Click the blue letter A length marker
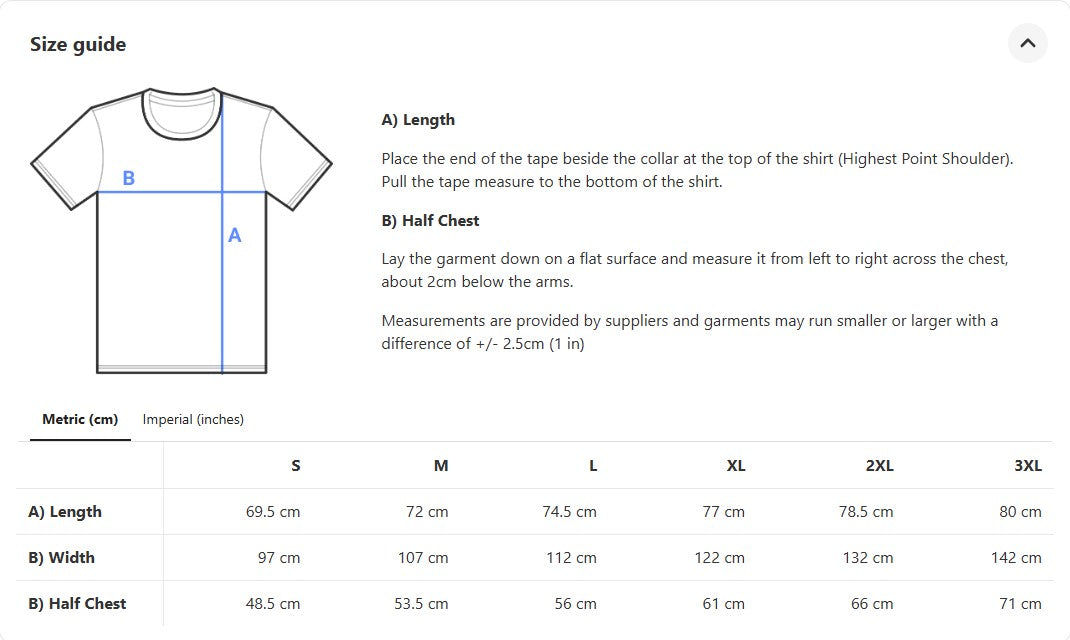1070x640 pixels. point(235,236)
